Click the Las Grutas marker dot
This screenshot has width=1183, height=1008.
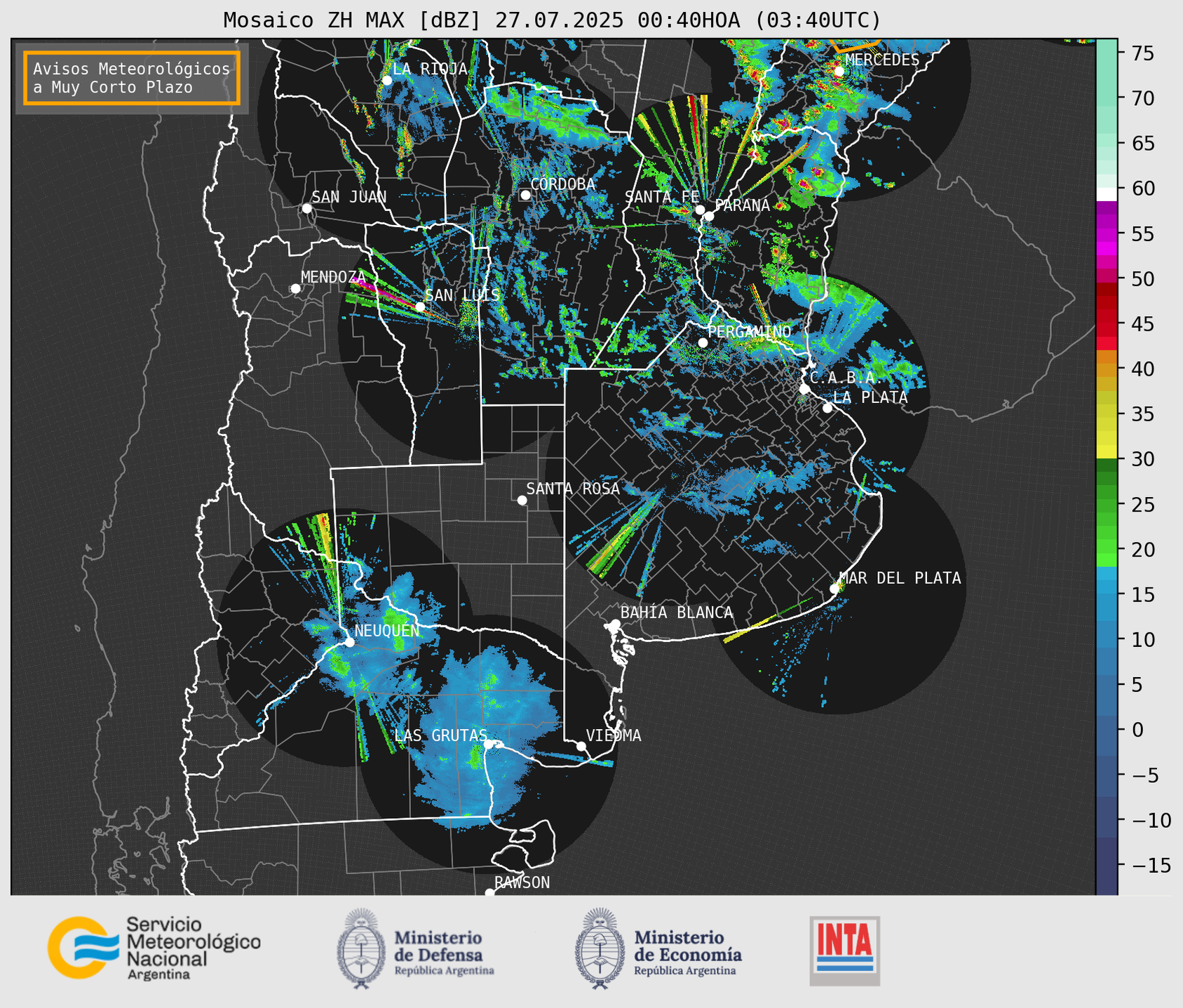[489, 744]
